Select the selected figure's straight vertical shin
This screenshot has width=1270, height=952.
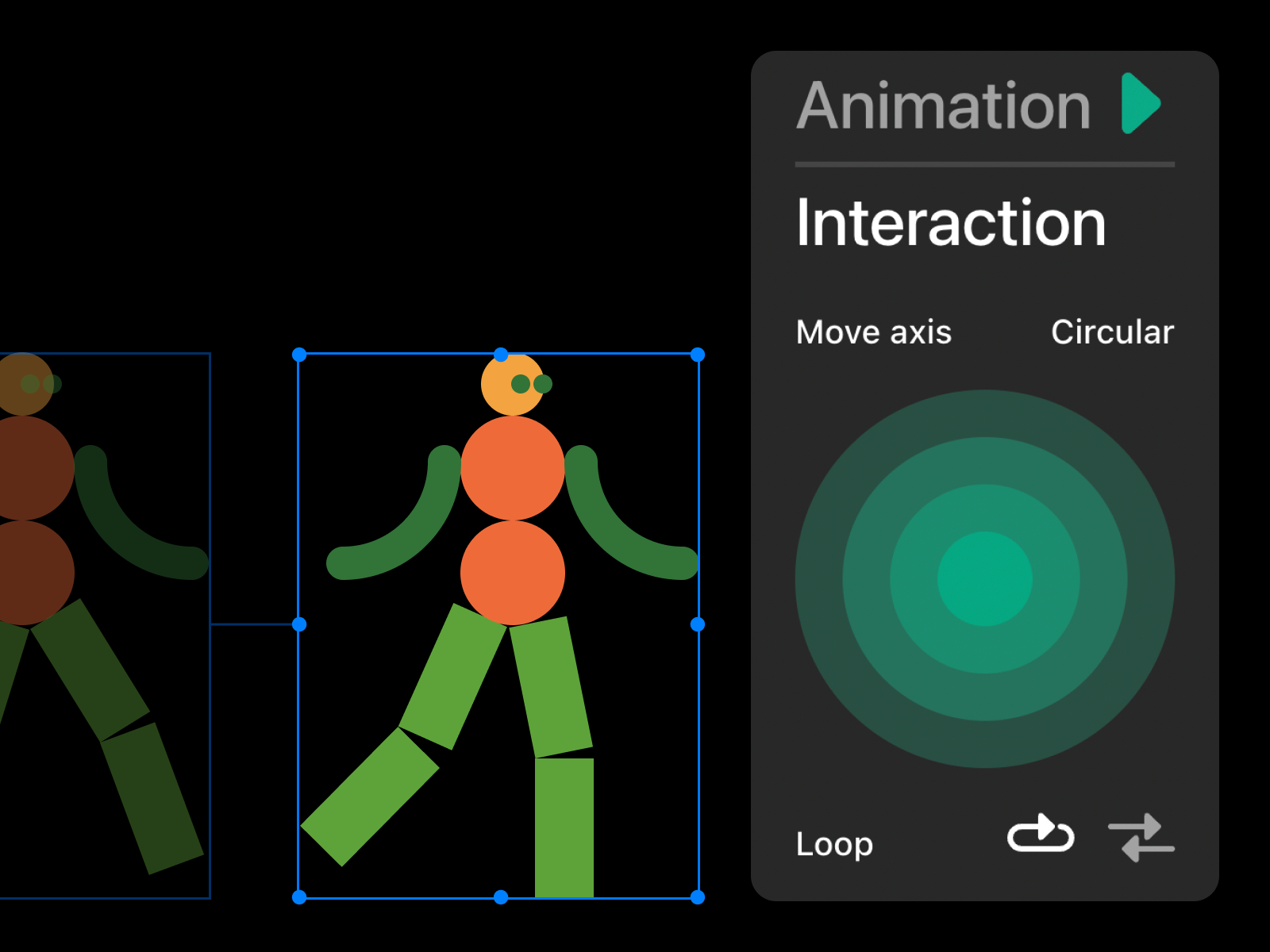564,827
